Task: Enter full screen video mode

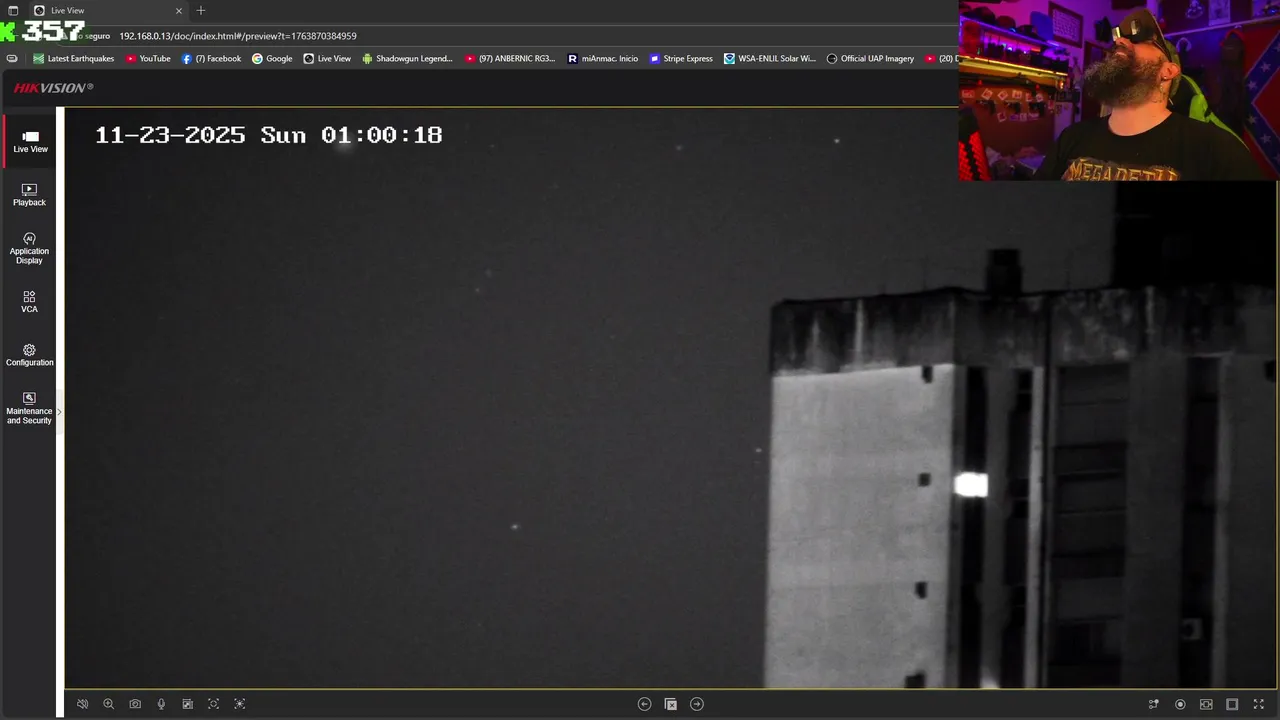Action: coord(1258,704)
